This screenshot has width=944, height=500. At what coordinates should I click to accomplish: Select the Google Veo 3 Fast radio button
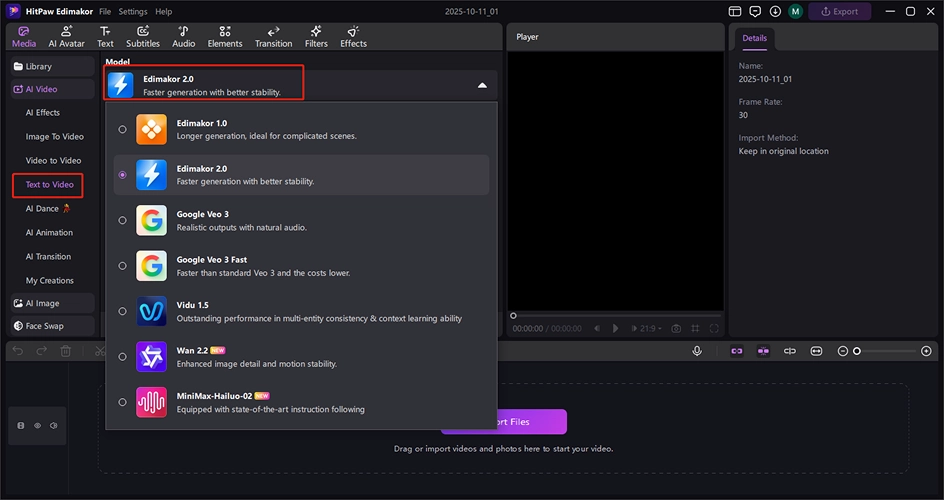coord(122,265)
